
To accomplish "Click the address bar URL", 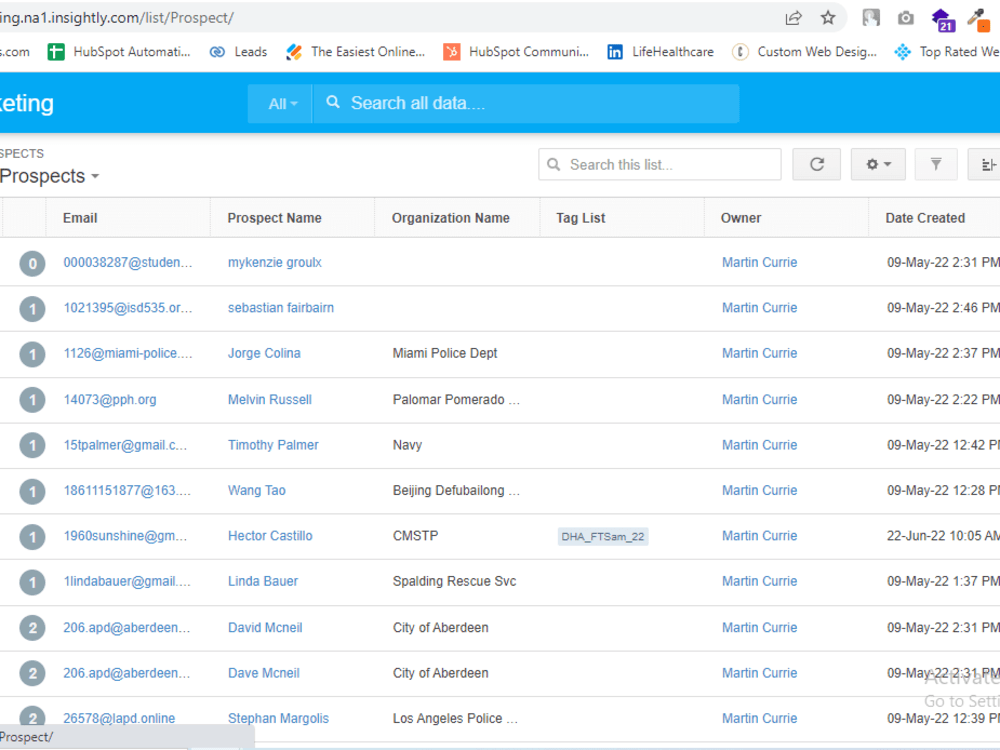I will [116, 18].
